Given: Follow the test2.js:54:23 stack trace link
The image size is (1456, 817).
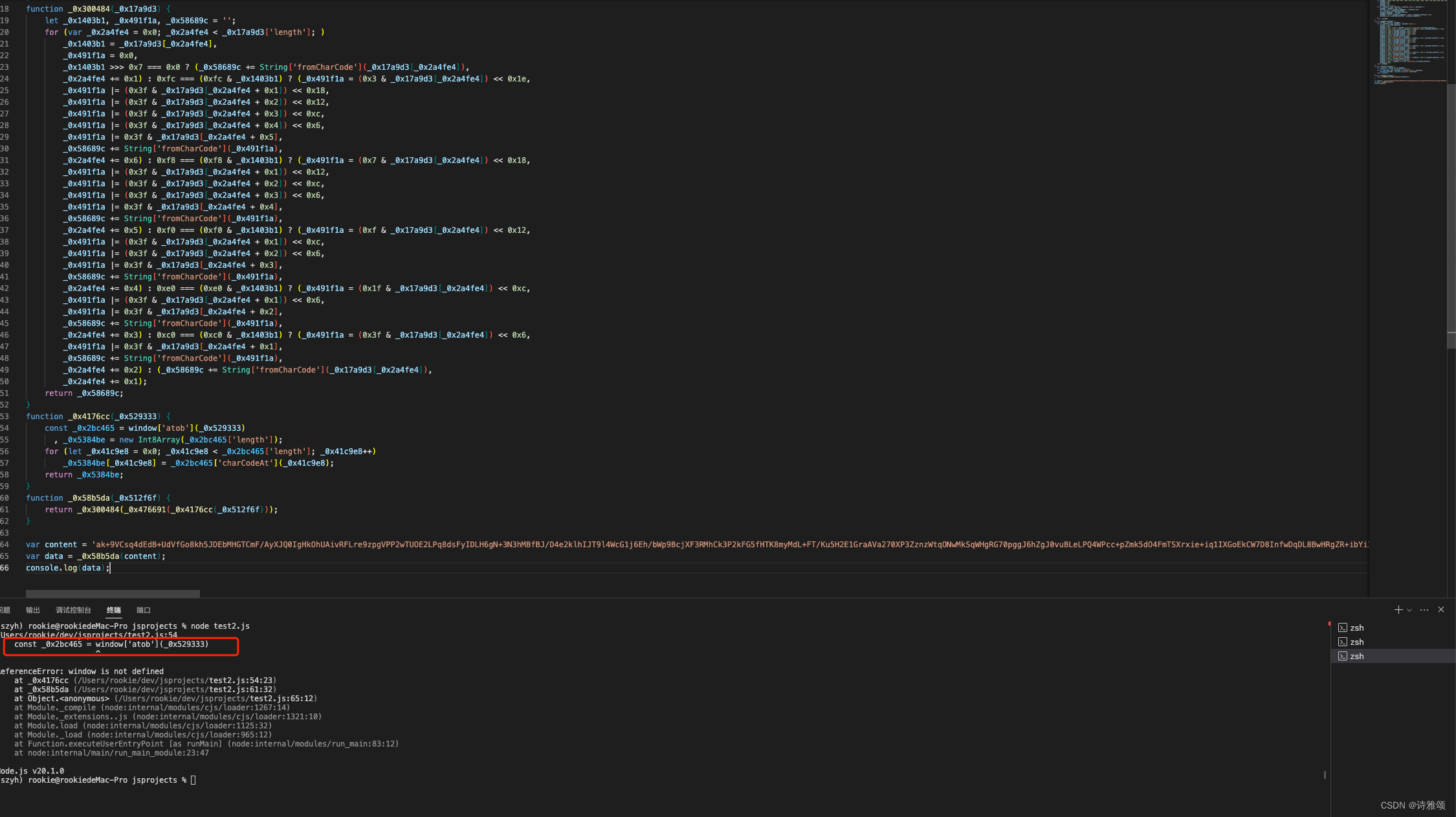Looking at the screenshot, I should (241, 681).
